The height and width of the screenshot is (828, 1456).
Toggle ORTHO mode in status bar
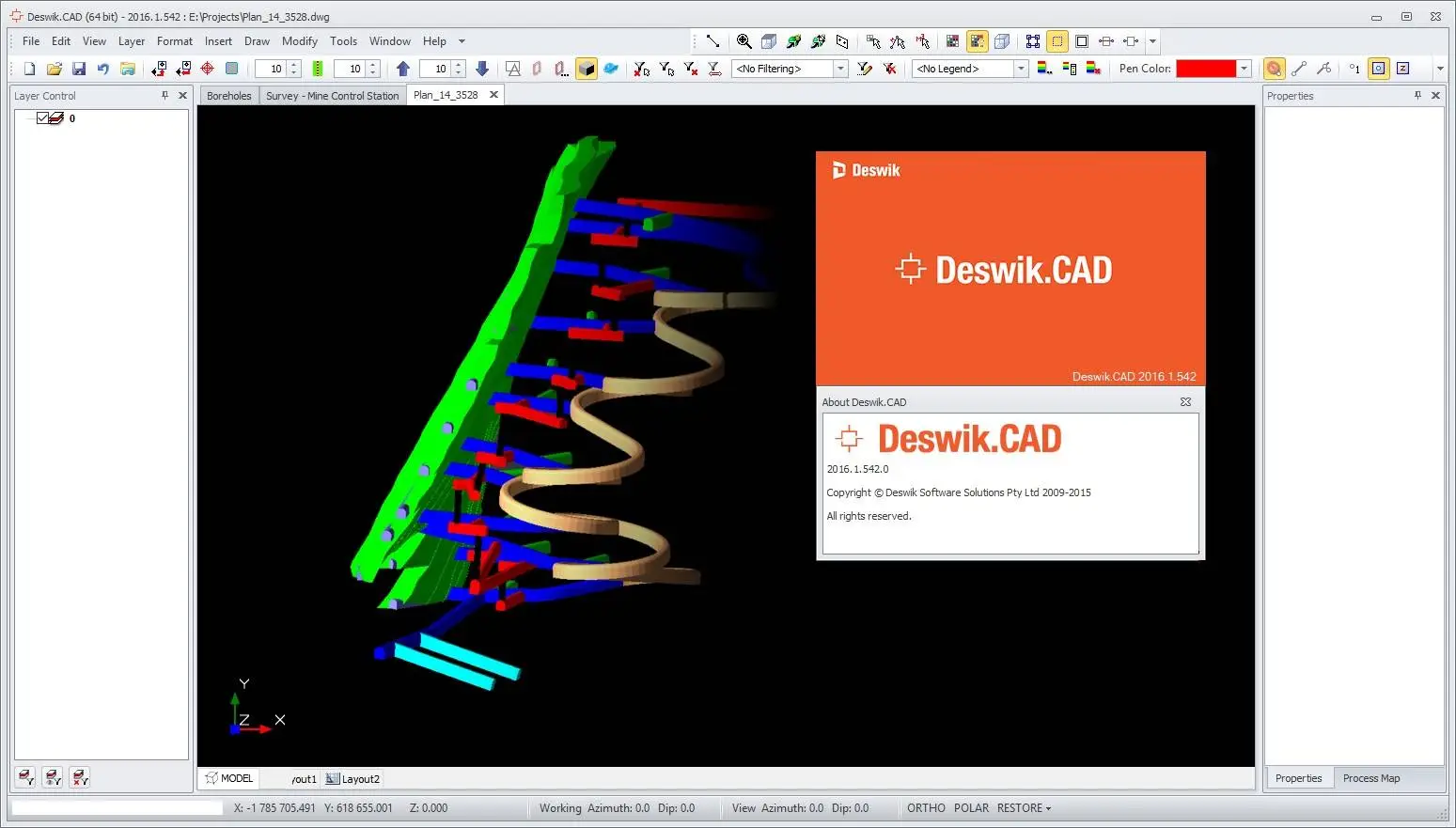pos(926,808)
